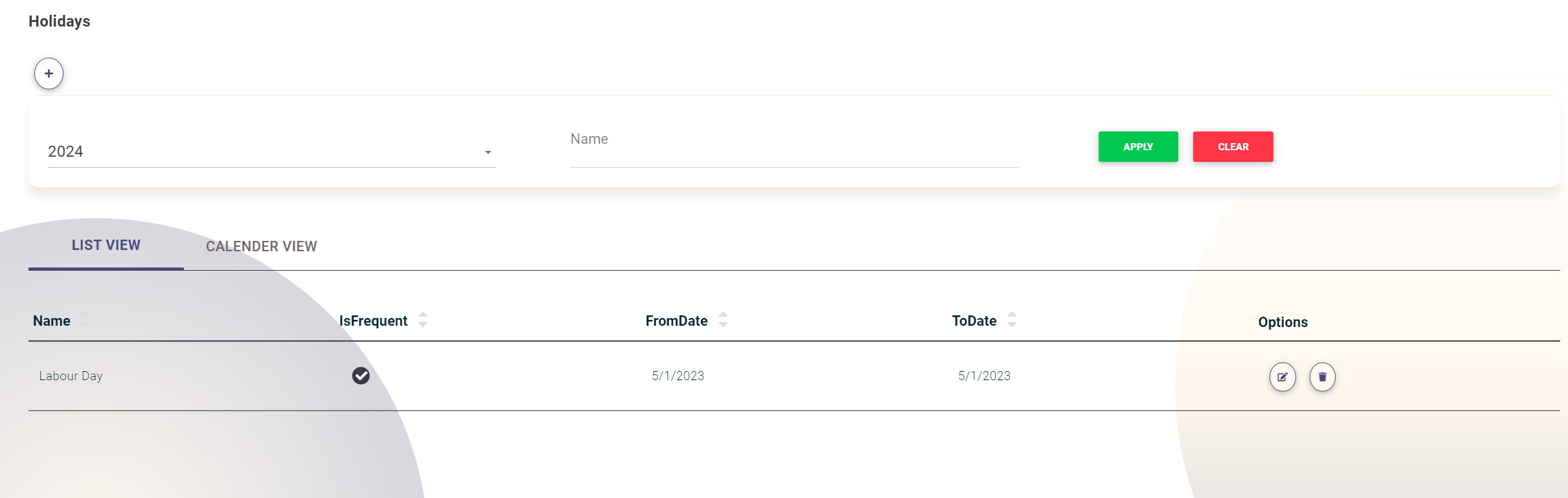Delete the Labour Day holiday entry

point(1322,377)
